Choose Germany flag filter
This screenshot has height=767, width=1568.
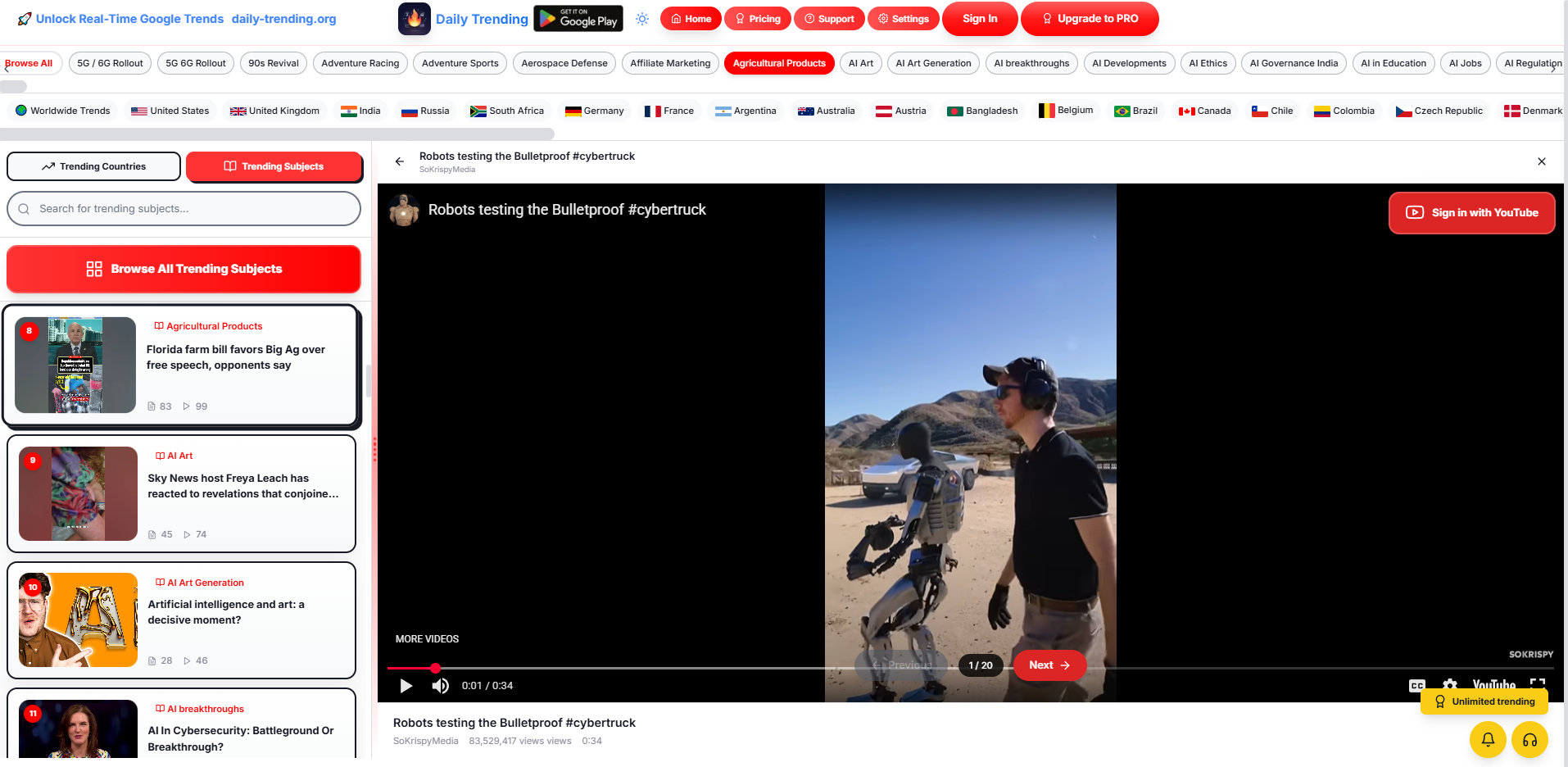tap(595, 111)
